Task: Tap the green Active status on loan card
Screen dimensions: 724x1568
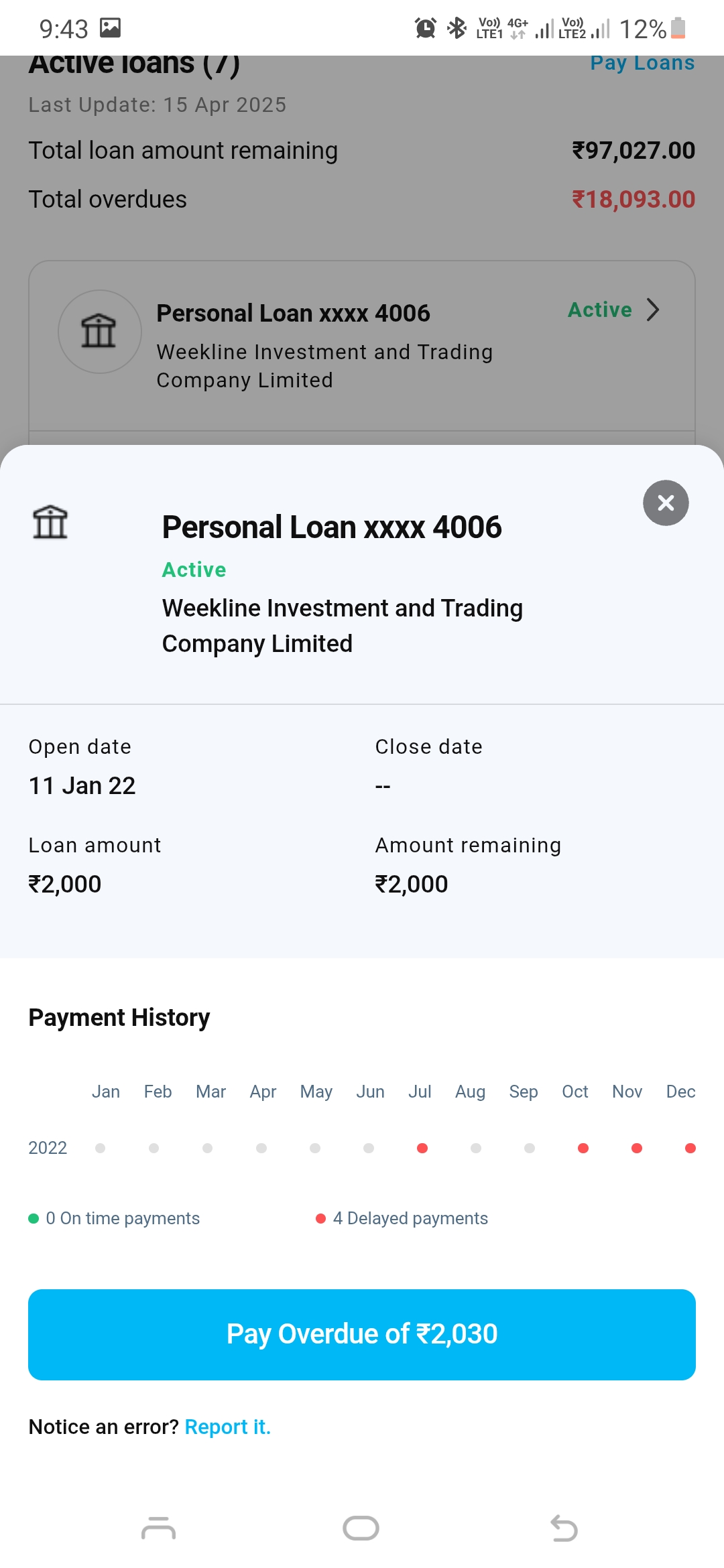Action: coord(600,310)
